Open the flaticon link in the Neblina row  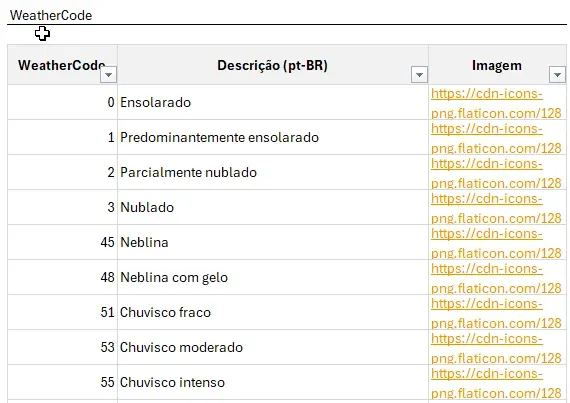coord(496,243)
